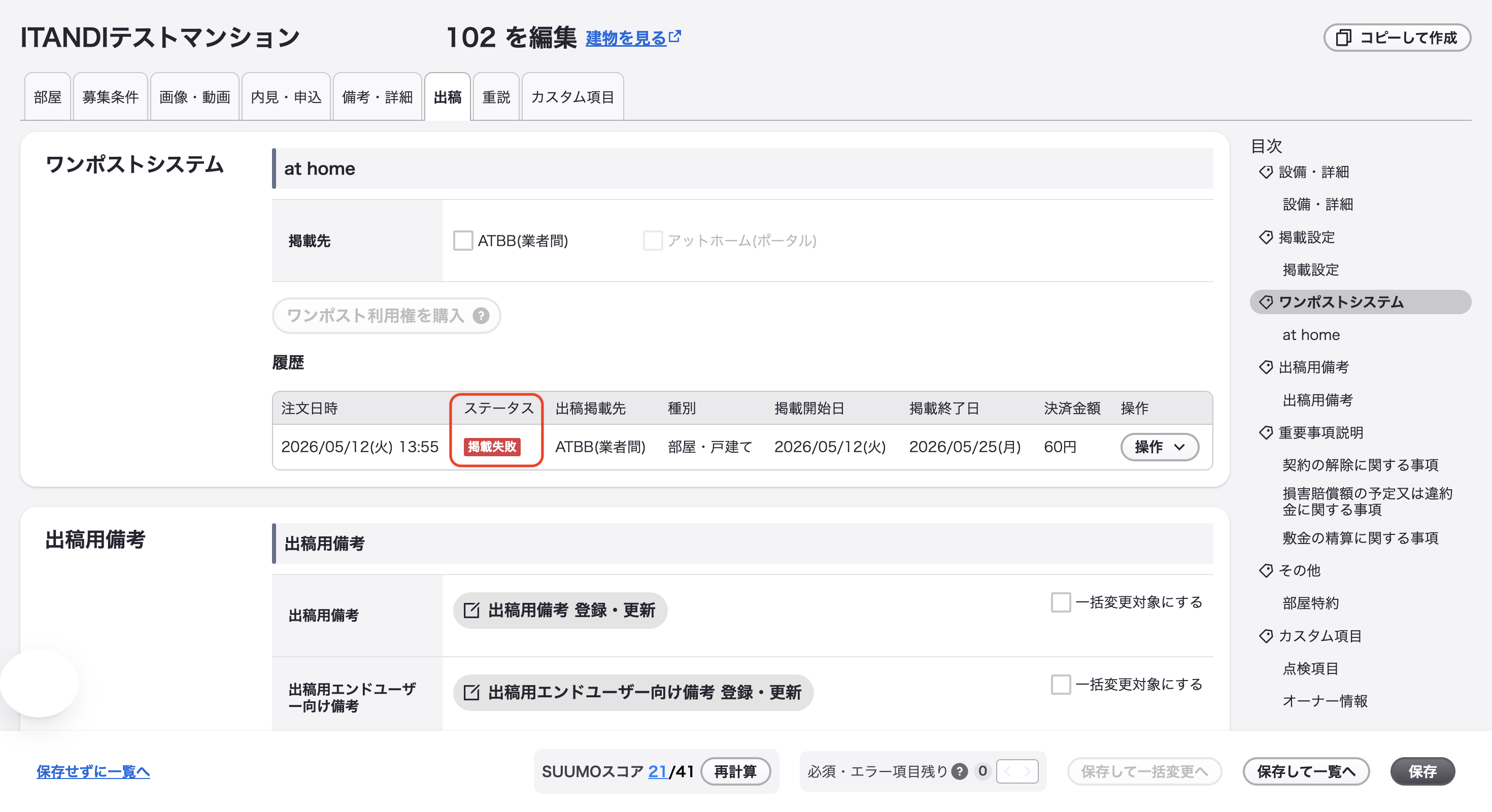1492x812 pixels.
Task: Click the 保存して一覧へ button
Action: click(x=1306, y=772)
